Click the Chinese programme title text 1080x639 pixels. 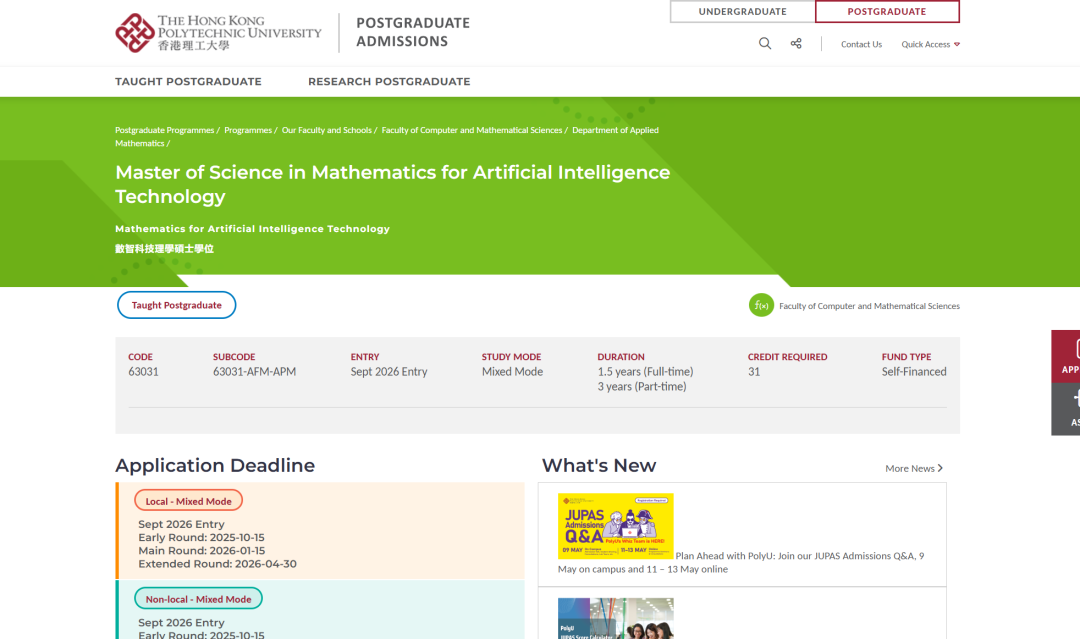click(165, 249)
